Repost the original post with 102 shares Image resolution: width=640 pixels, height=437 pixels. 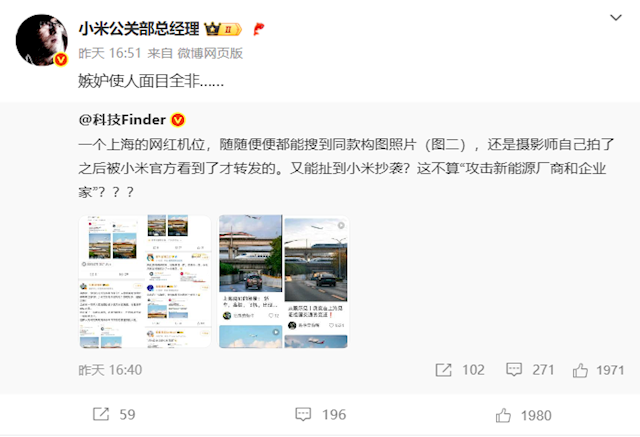[460, 370]
